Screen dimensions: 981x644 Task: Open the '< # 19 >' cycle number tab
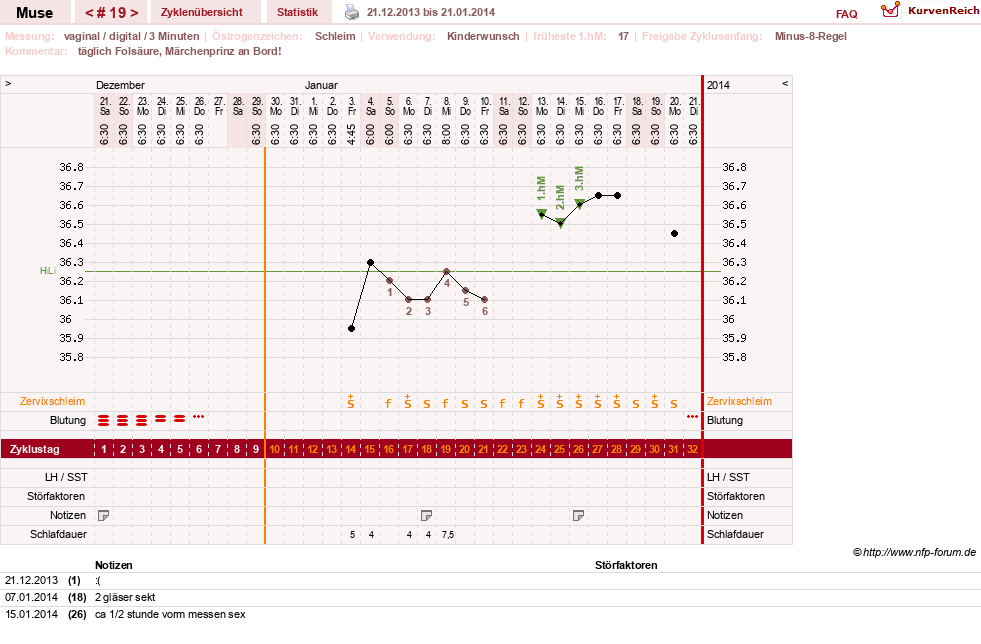112,13
